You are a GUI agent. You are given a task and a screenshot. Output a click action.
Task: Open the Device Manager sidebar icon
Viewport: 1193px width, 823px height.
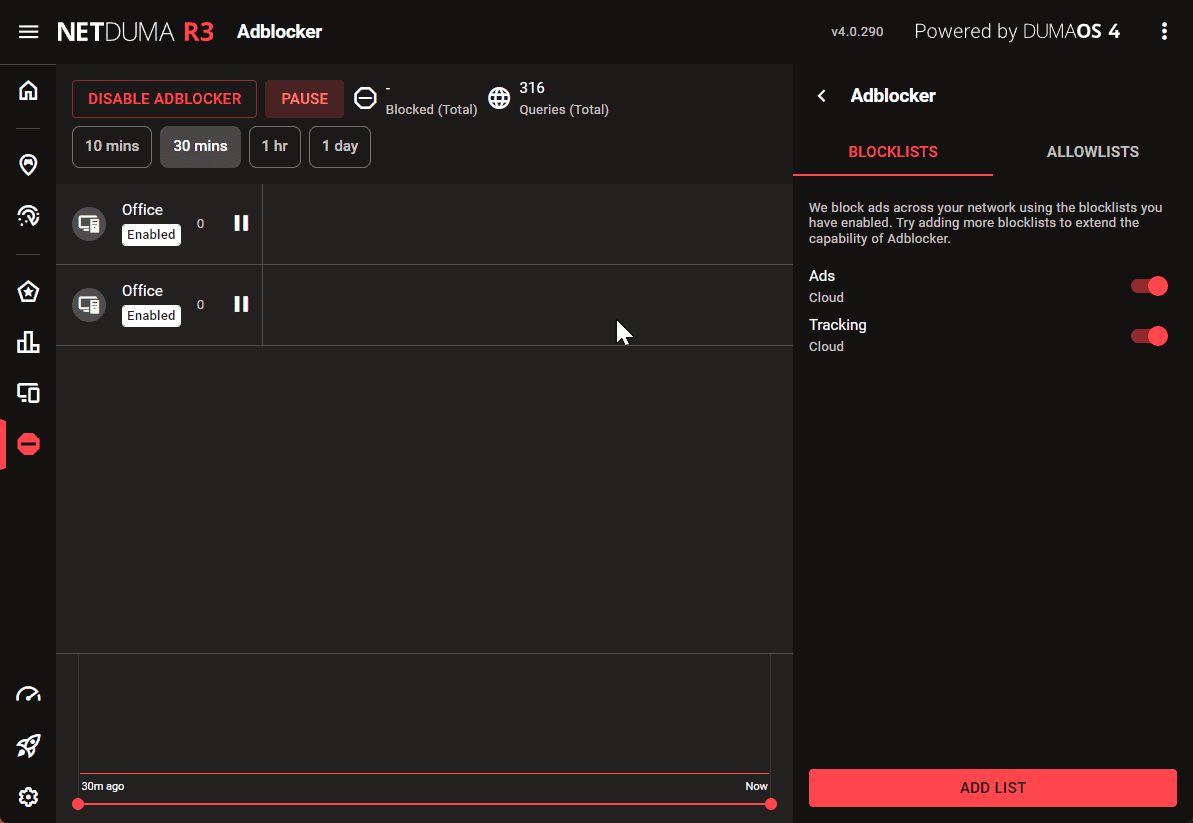(x=28, y=393)
